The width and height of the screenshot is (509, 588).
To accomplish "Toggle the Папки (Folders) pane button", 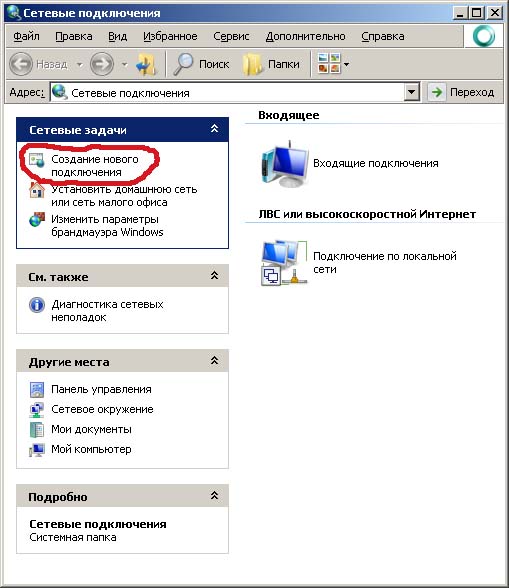I will tap(271, 64).
